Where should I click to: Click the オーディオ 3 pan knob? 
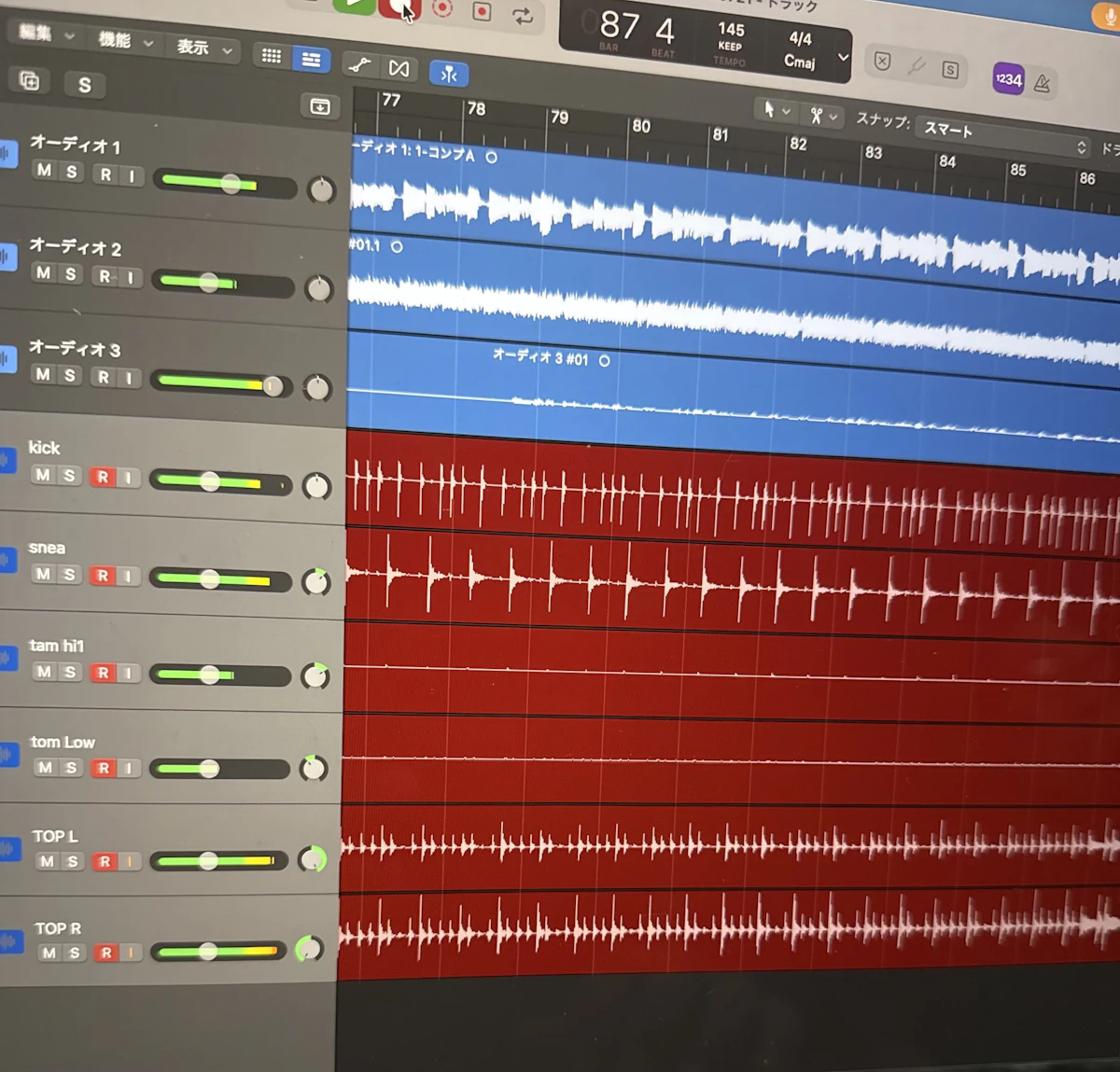pyautogui.click(x=317, y=388)
